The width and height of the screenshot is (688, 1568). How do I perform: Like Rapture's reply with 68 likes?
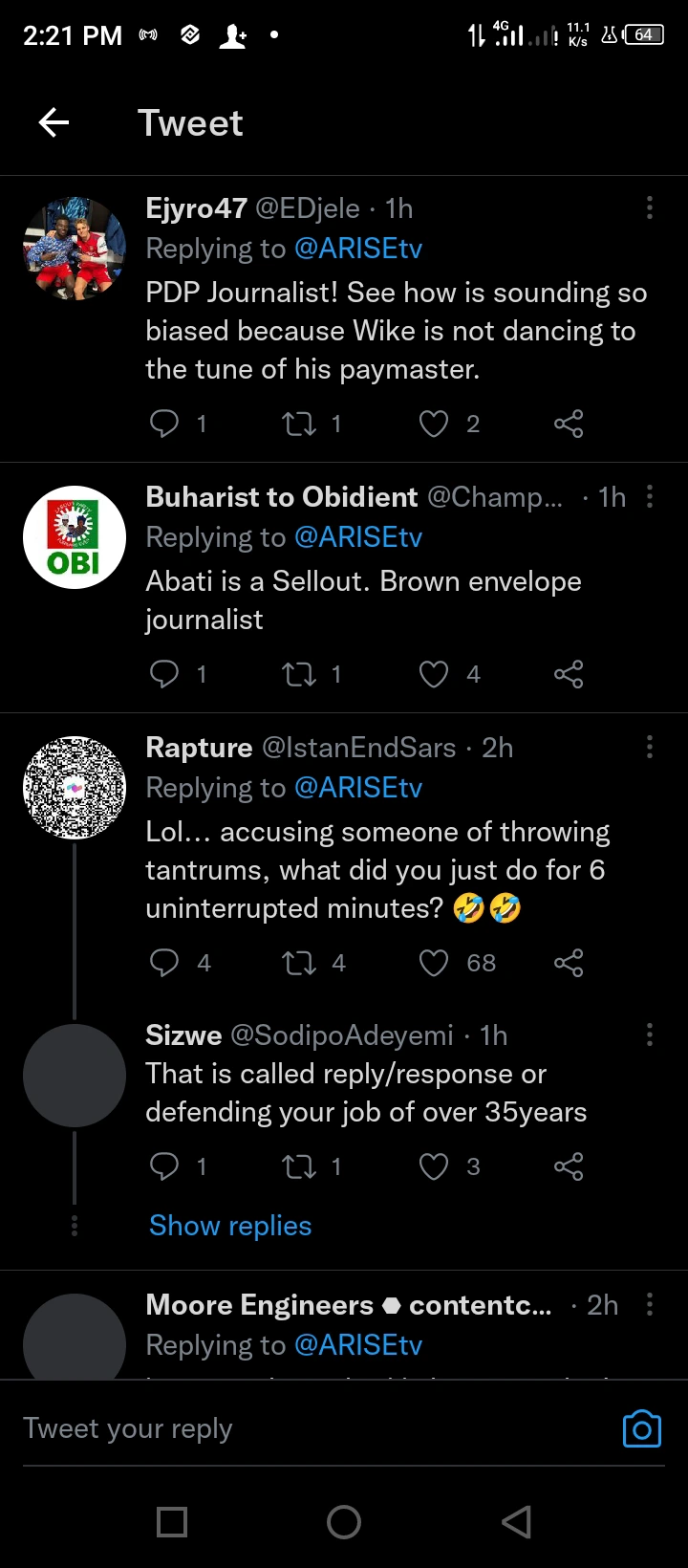tap(434, 963)
